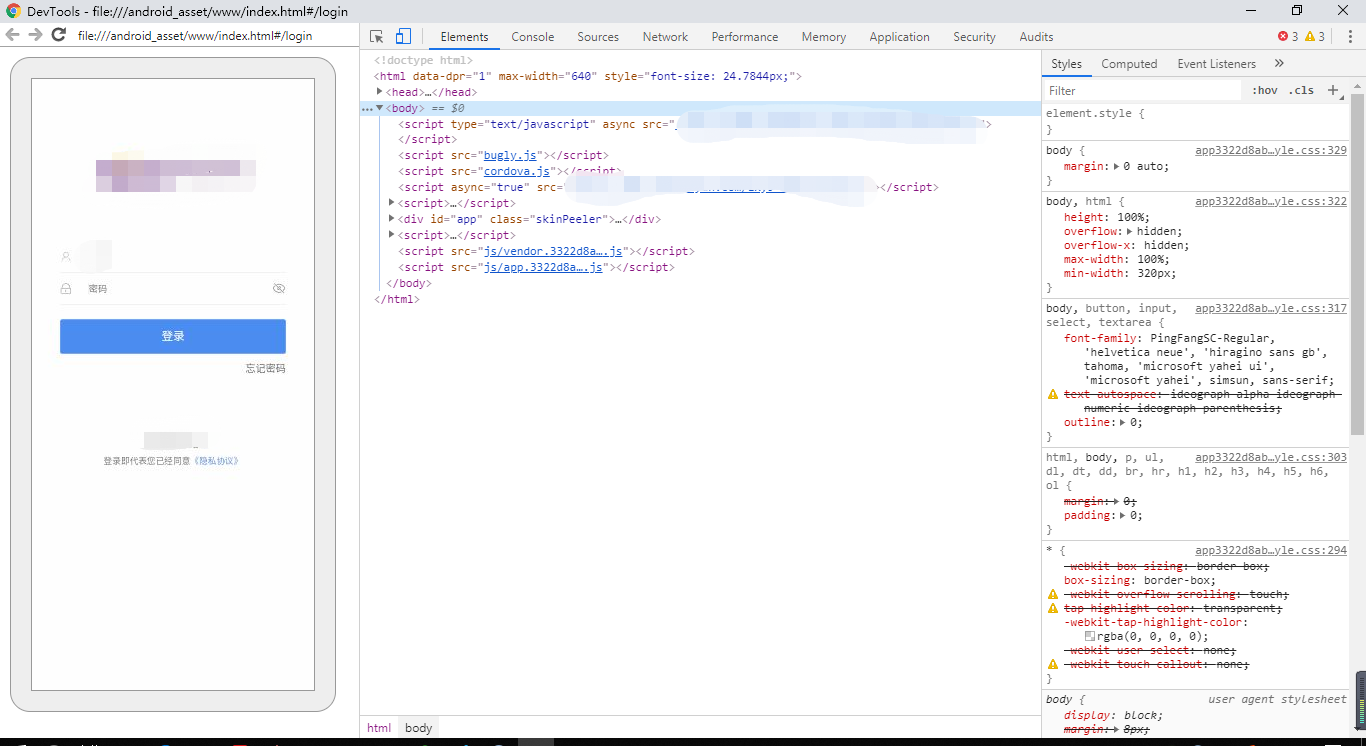Open DevTools three-dot customize menu
The image size is (1366, 746).
pyautogui.click(x=1349, y=37)
